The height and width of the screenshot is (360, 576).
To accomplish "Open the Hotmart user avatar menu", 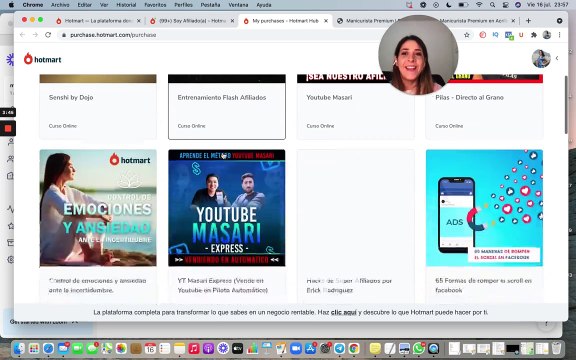I will tap(541, 58).
